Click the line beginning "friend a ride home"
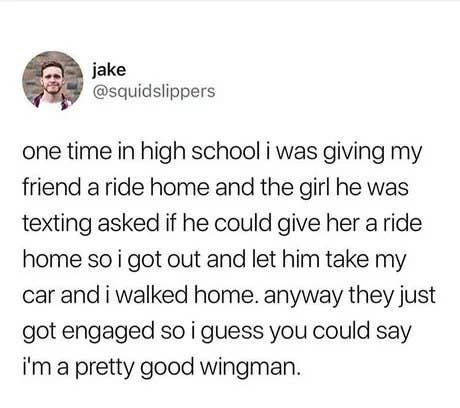This screenshot has height=408, width=460. tap(216, 188)
